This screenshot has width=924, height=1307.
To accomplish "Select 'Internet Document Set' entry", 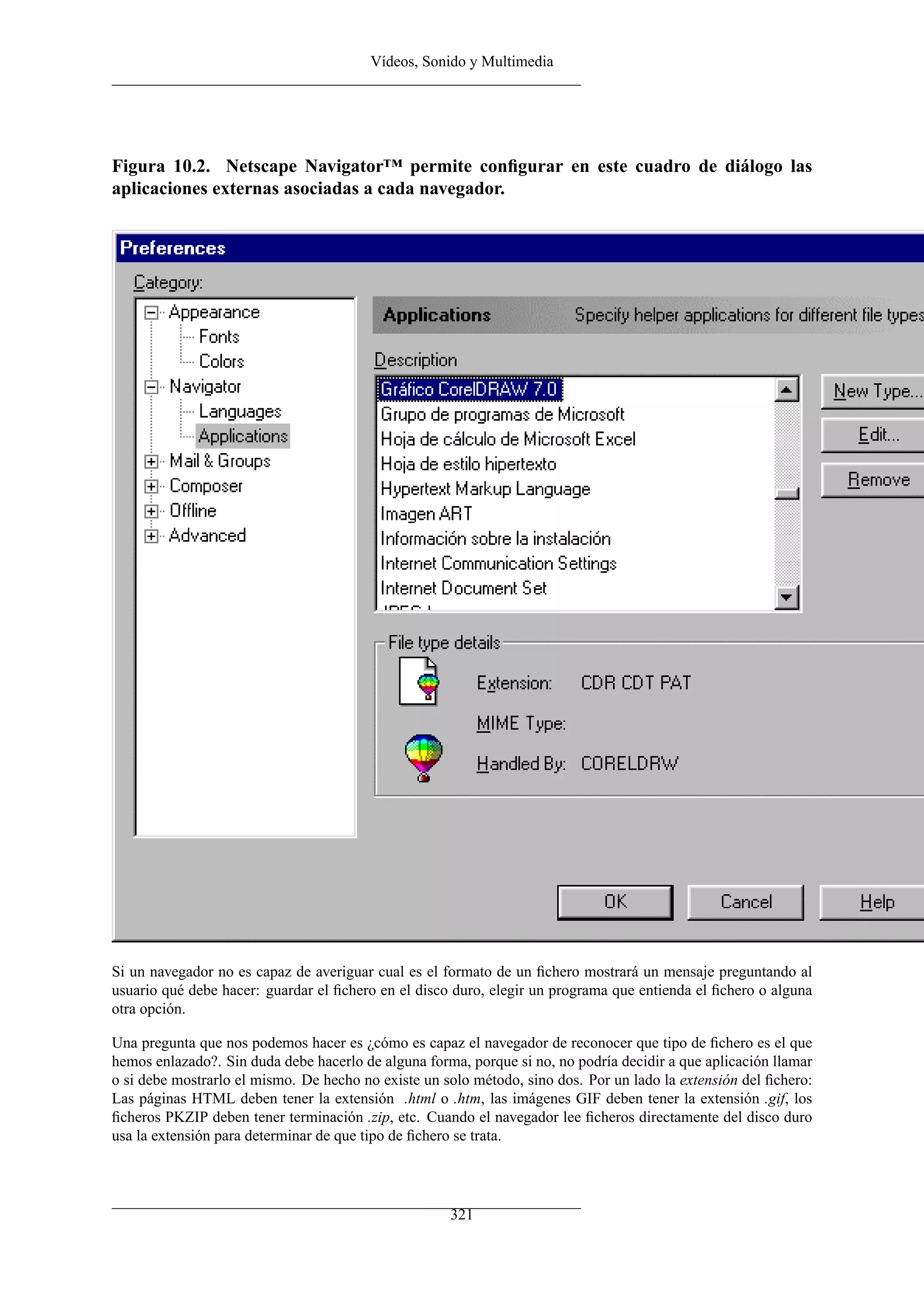I will (464, 589).
